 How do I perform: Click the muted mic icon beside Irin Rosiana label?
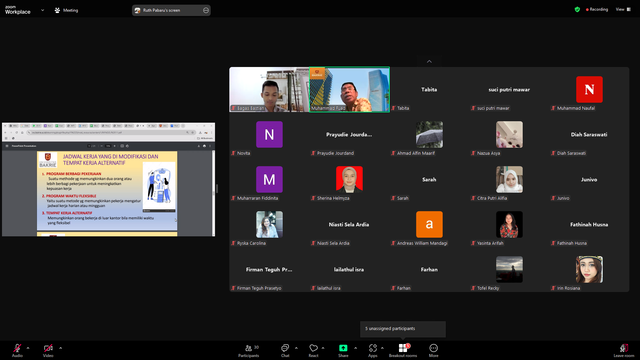553,288
